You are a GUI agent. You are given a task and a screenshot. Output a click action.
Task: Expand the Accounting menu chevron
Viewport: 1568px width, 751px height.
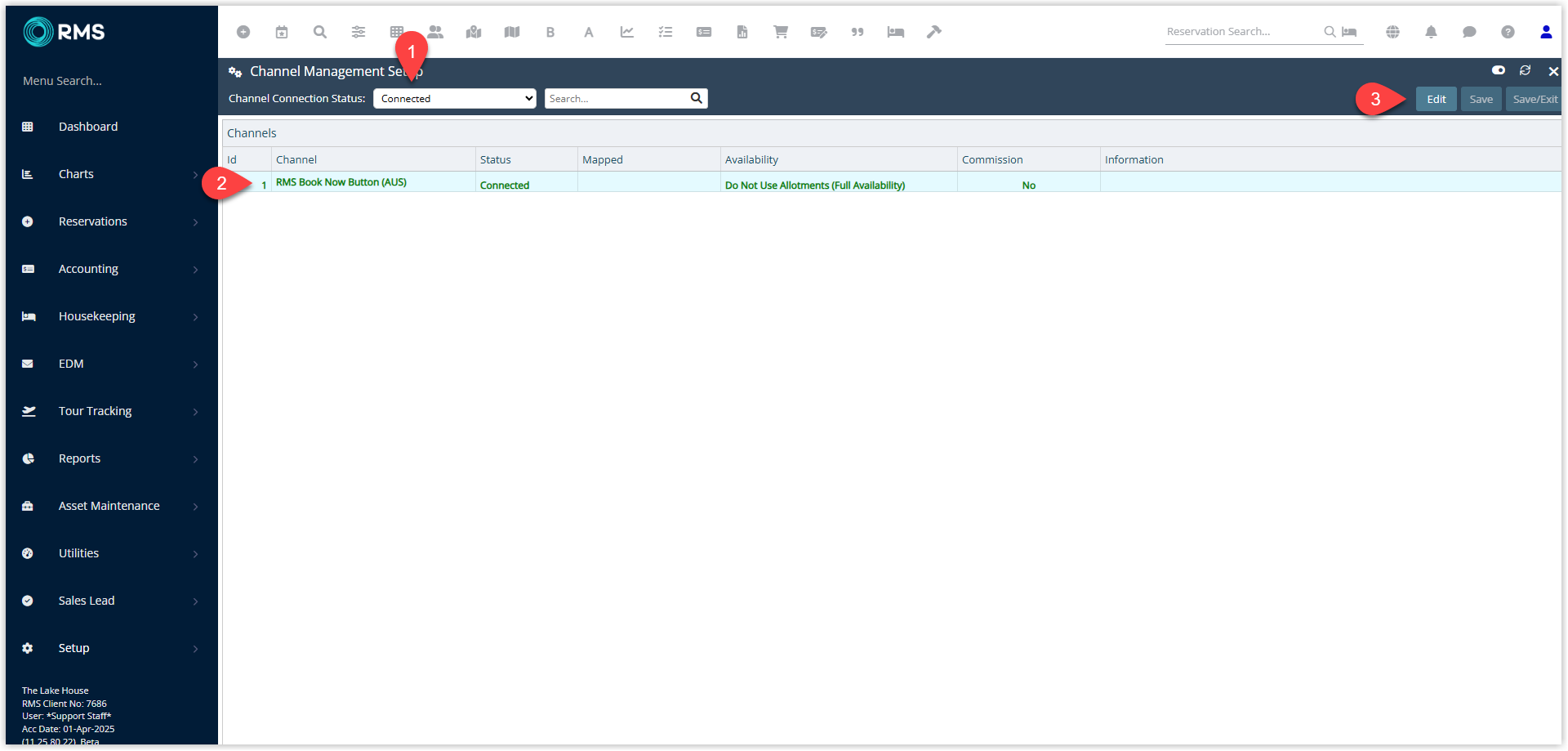[x=195, y=270]
